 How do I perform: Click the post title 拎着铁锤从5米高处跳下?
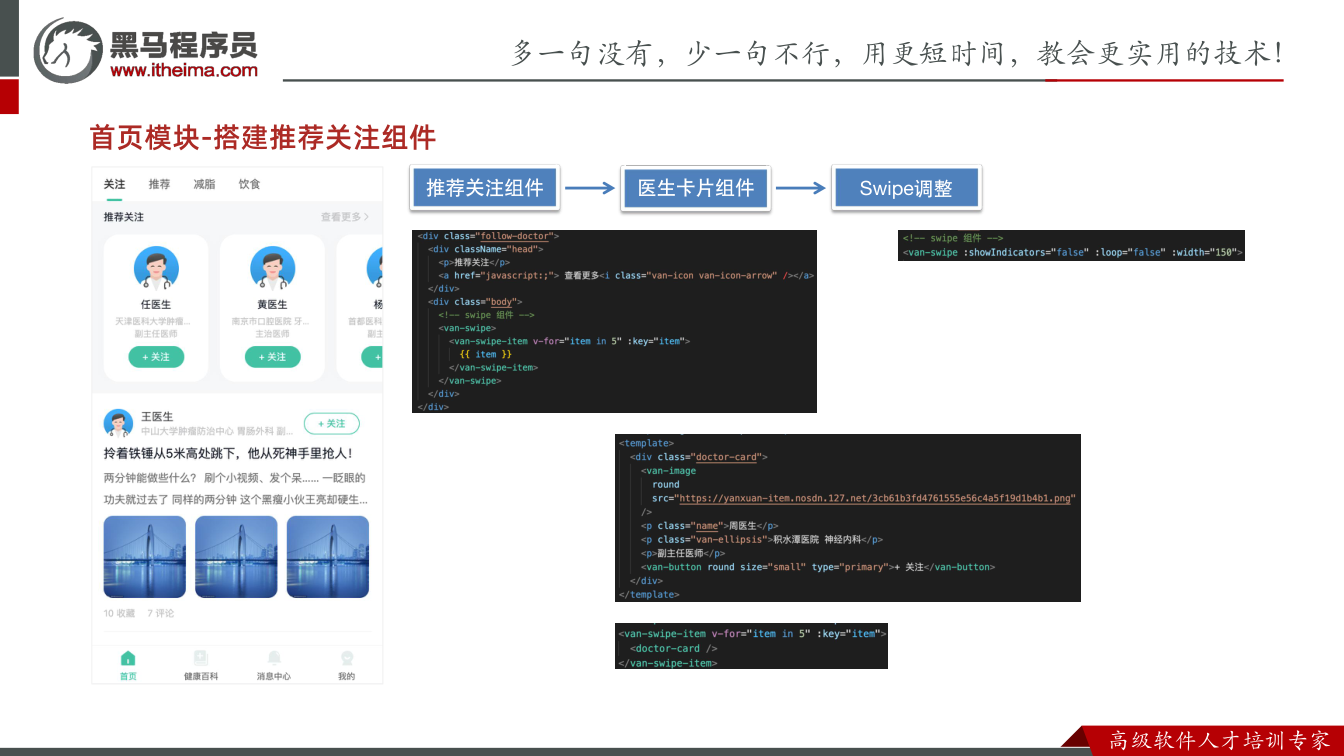[x=228, y=453]
